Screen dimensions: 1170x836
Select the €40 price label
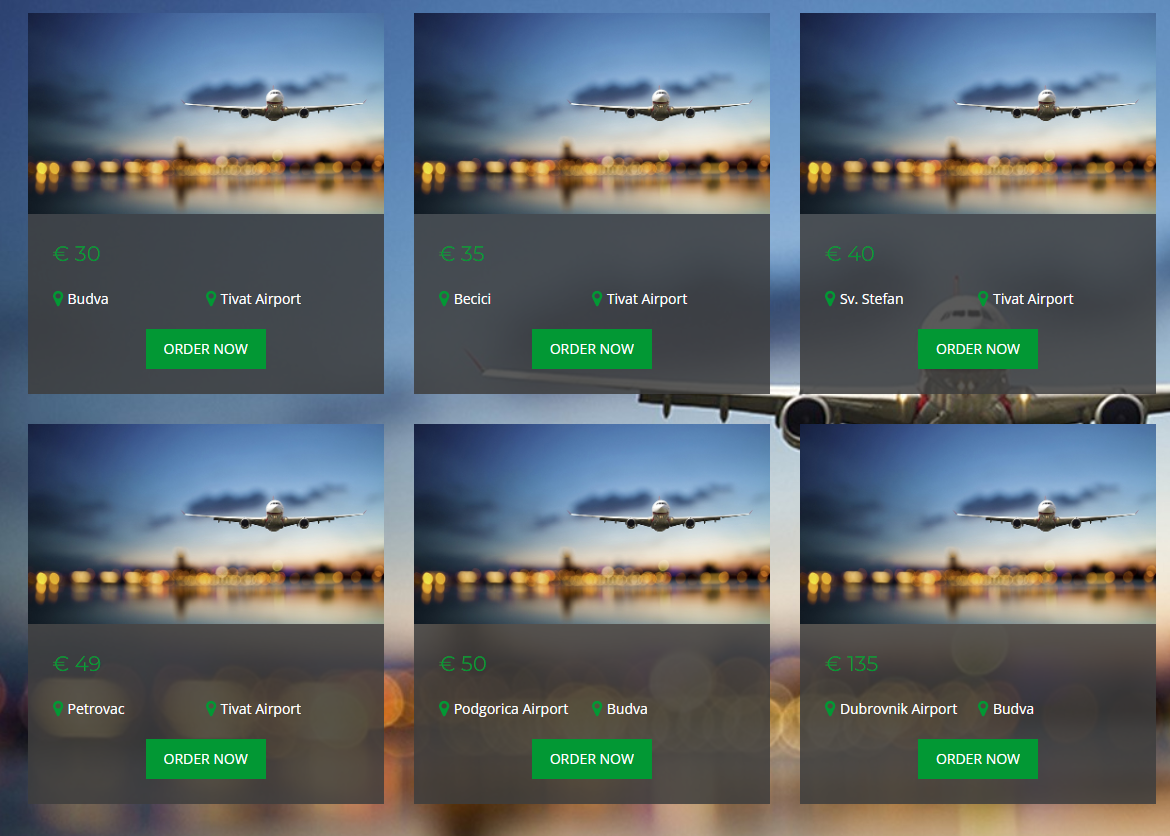click(850, 254)
